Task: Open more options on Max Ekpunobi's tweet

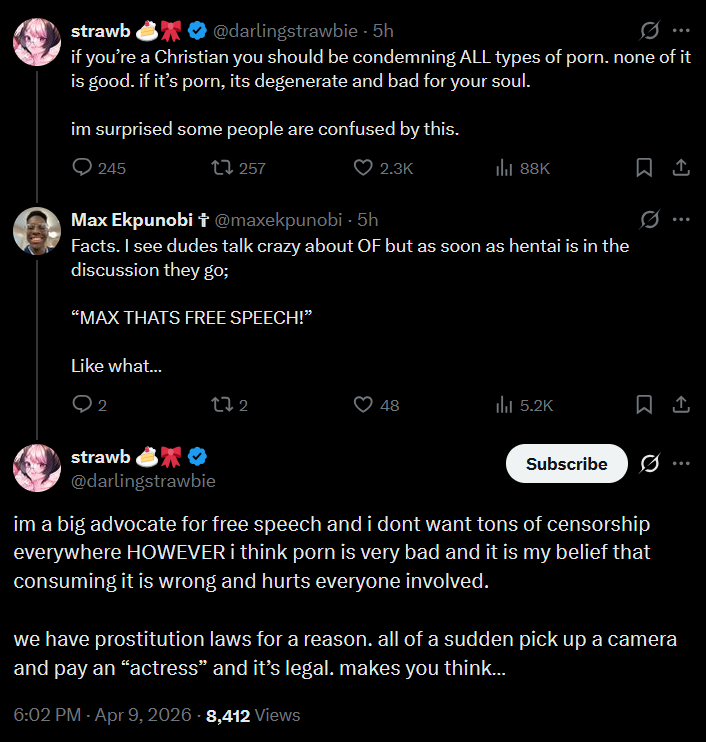Action: click(681, 220)
